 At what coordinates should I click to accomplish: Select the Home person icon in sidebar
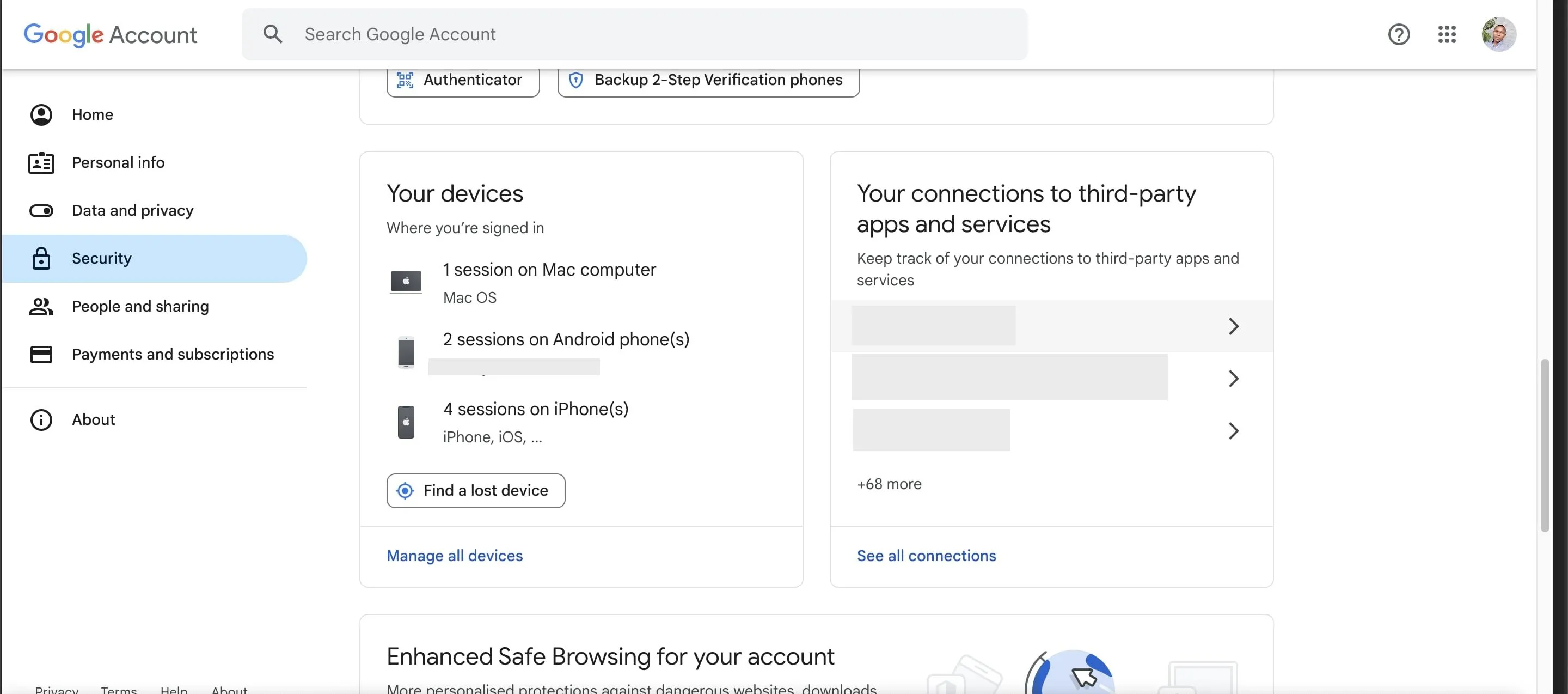(x=41, y=114)
